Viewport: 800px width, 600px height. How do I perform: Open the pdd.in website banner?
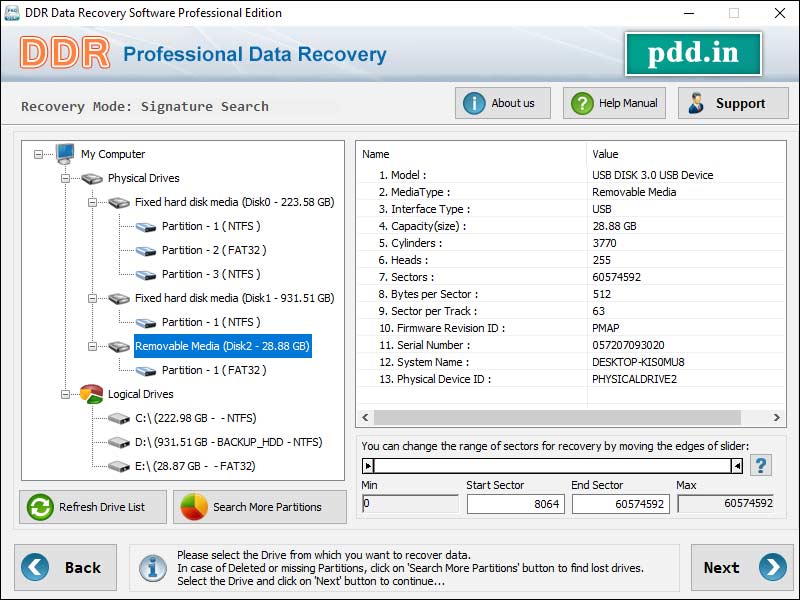pos(693,54)
